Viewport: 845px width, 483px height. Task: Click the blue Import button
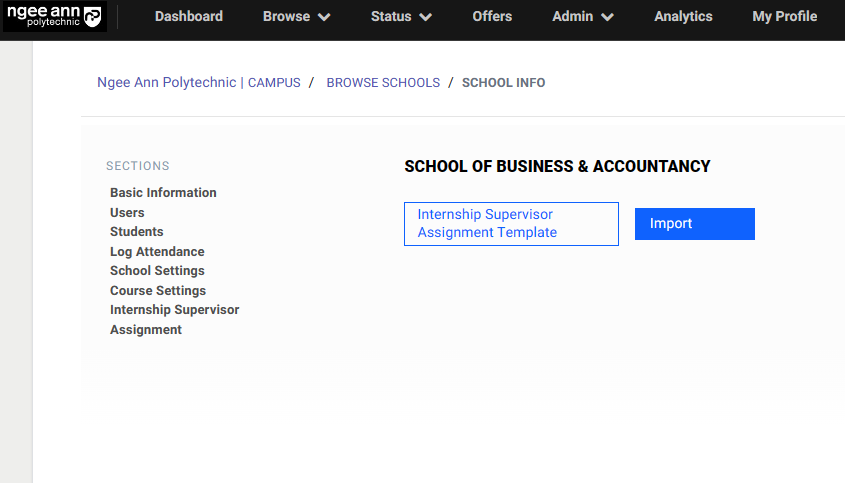(x=694, y=224)
